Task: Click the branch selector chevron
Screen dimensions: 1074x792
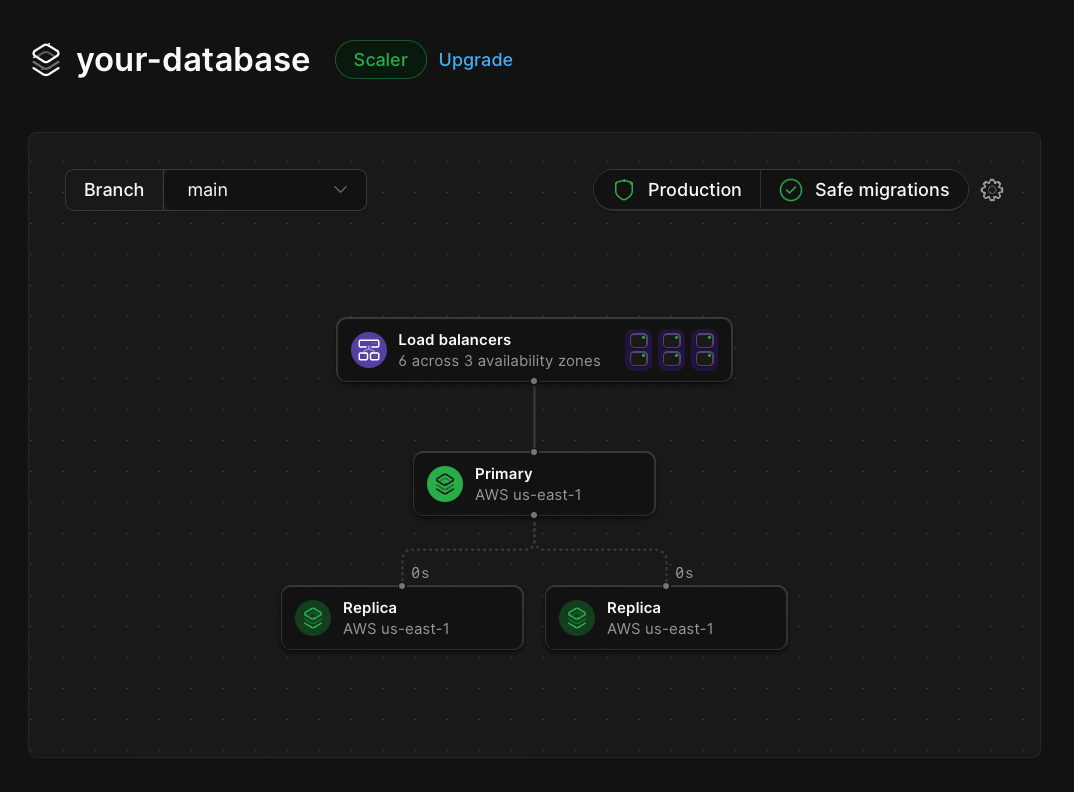Action: 340,189
